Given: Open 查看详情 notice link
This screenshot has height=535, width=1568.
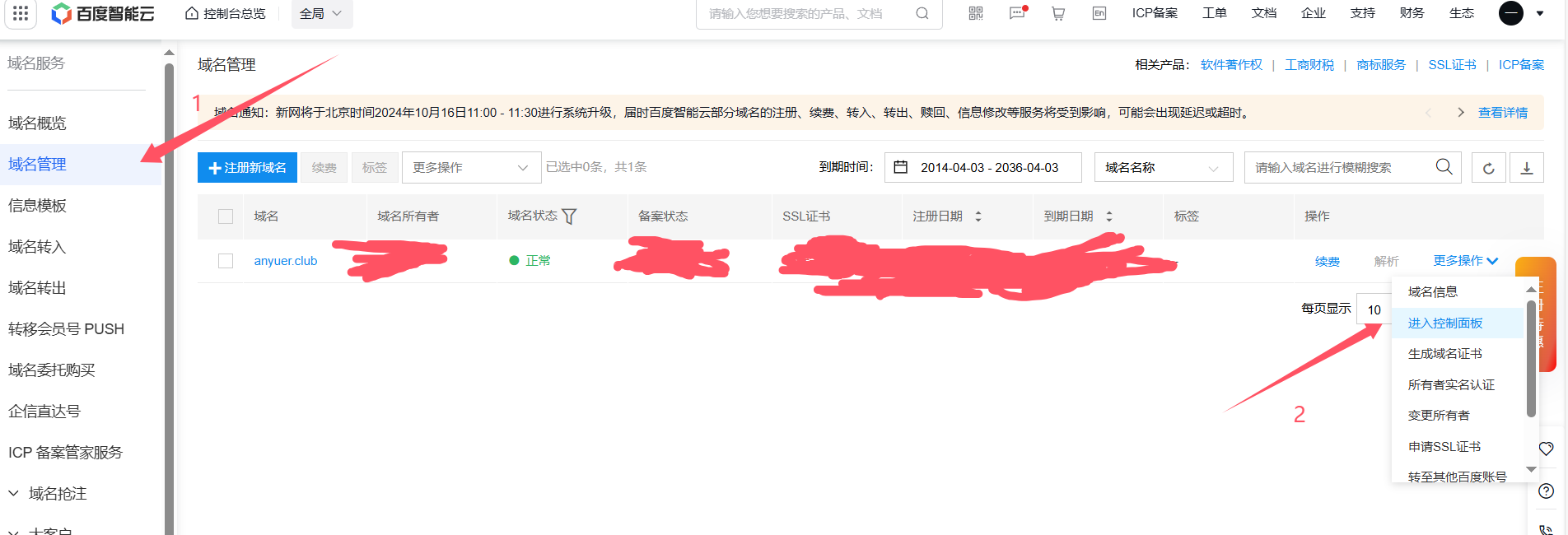Looking at the screenshot, I should click(x=1503, y=113).
